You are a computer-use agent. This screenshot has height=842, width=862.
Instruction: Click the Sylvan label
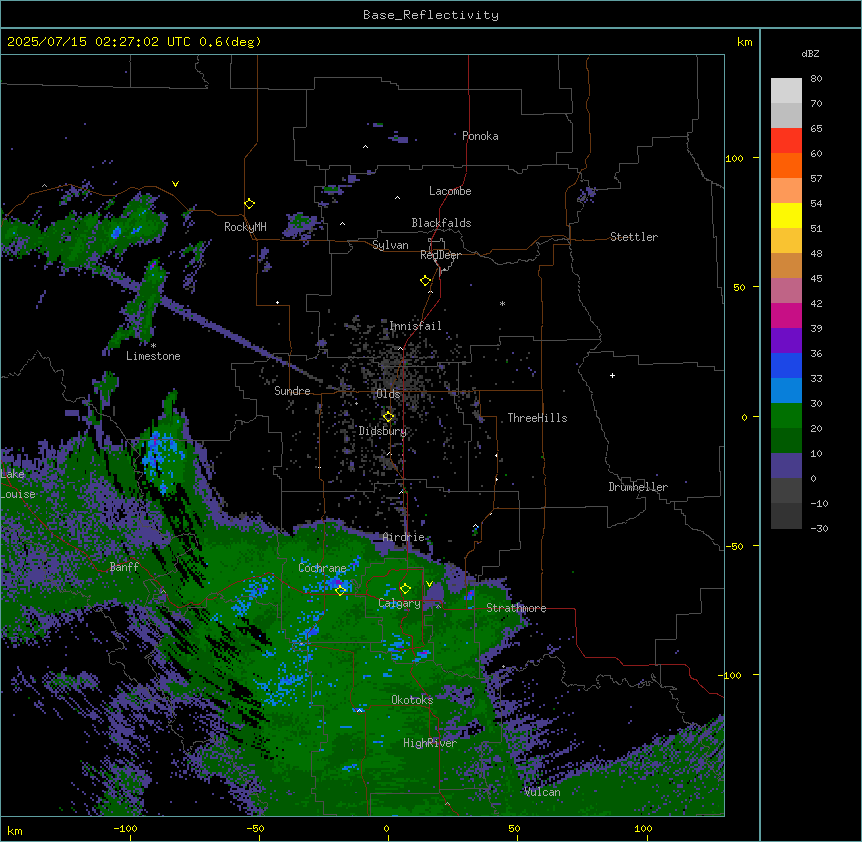pos(390,245)
